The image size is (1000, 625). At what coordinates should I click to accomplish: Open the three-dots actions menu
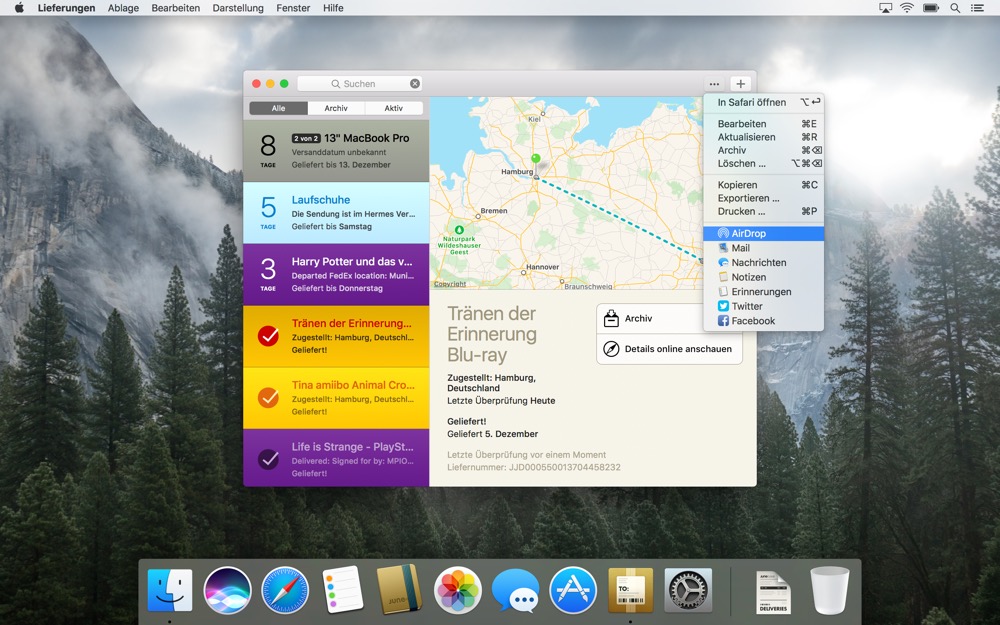tap(714, 84)
